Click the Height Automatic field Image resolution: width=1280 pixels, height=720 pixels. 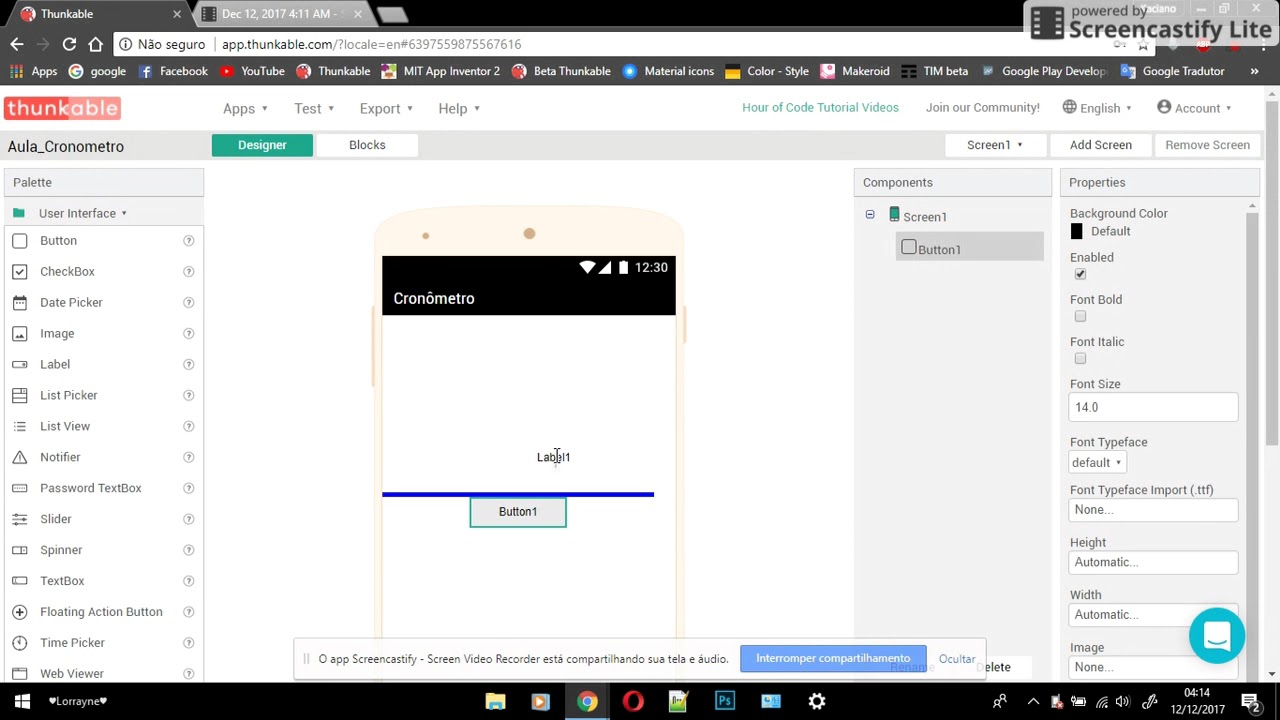click(x=1154, y=562)
